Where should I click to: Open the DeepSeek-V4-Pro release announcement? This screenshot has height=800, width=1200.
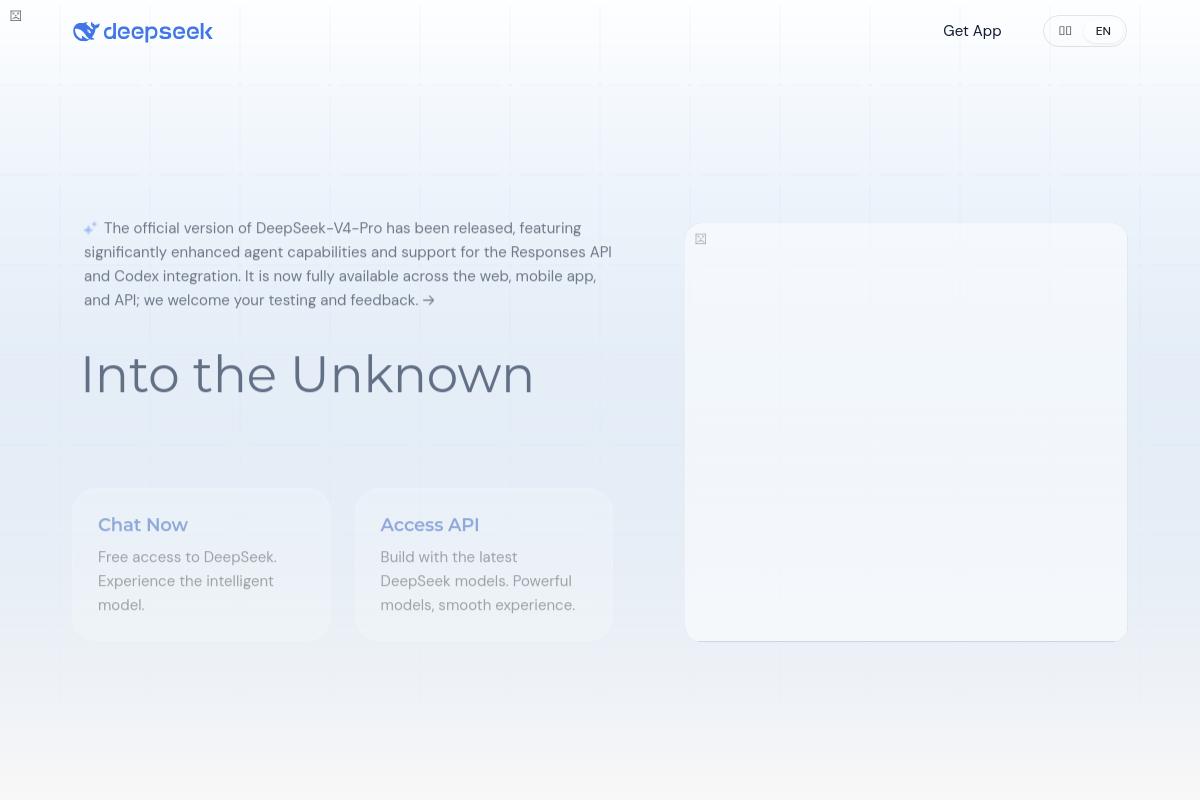[x=348, y=264]
